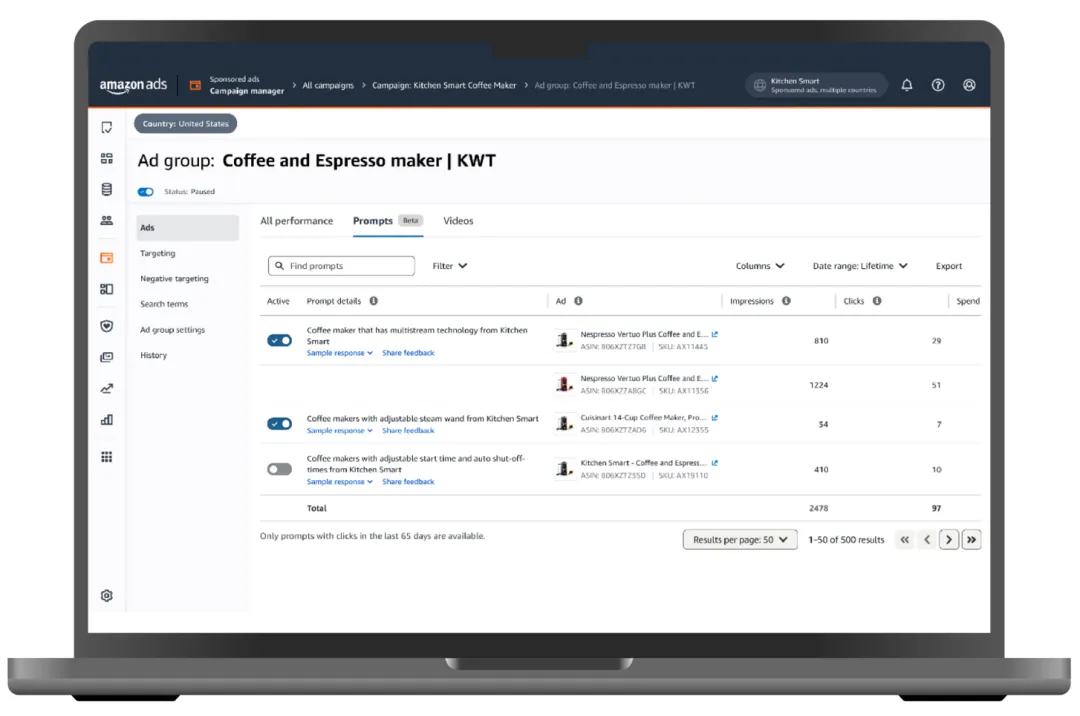Click the Kitchen Smart ad product thumbnail
The height and width of the screenshot is (716, 1080).
565,469
